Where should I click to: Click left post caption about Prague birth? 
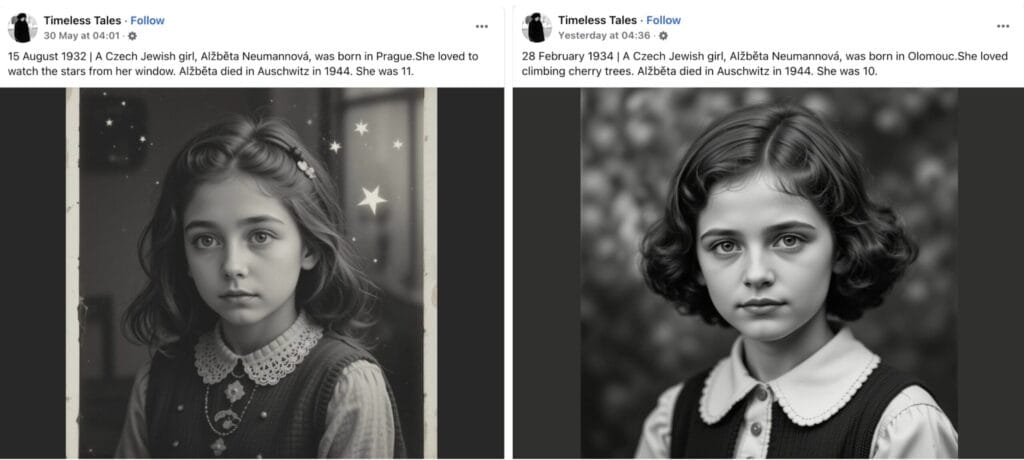pos(243,63)
